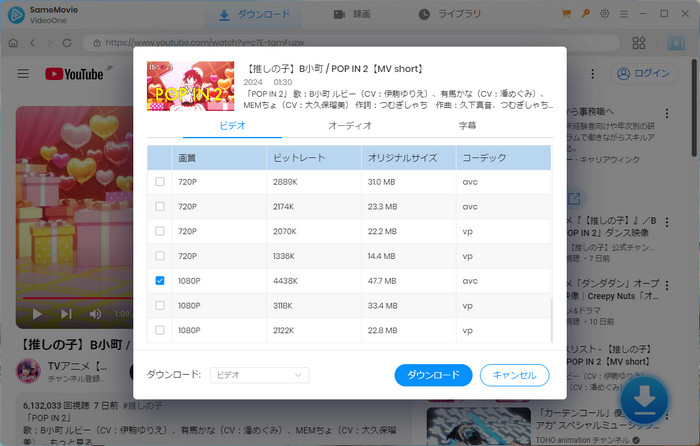700x446 pixels.
Task: Click the コーデック column header
Action: pyautogui.click(x=503, y=158)
